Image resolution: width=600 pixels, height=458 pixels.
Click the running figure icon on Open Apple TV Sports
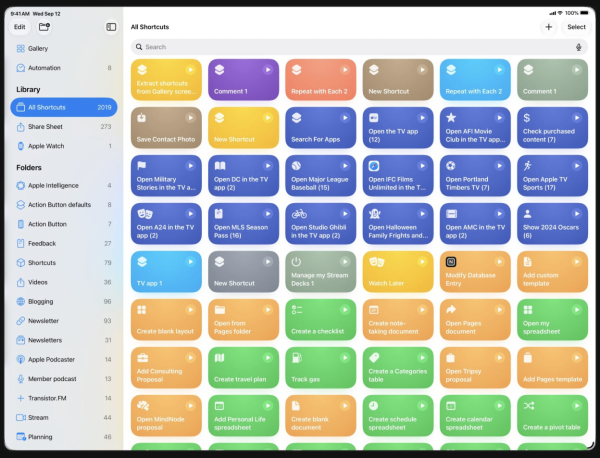pyautogui.click(x=528, y=166)
